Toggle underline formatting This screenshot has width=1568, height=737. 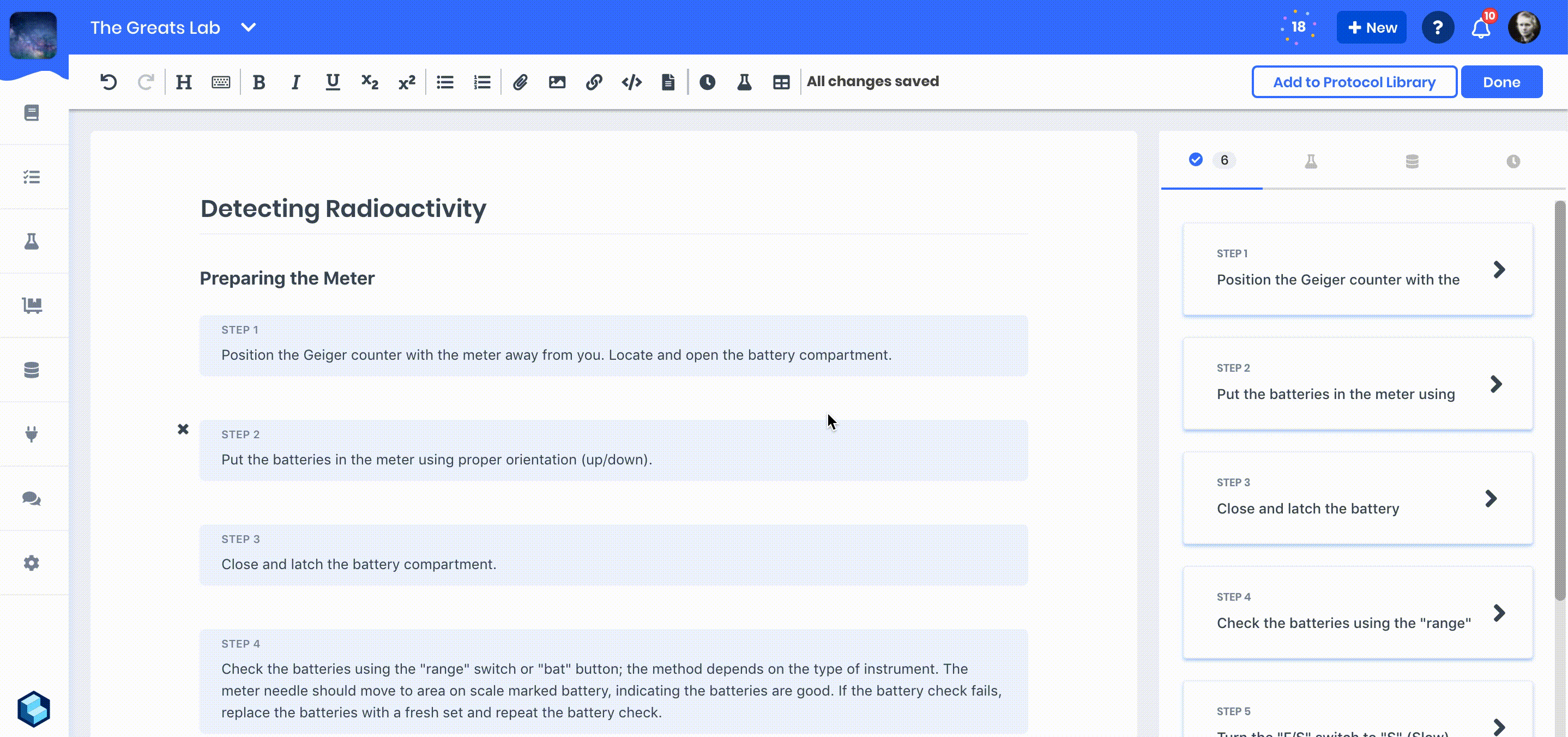(x=333, y=82)
